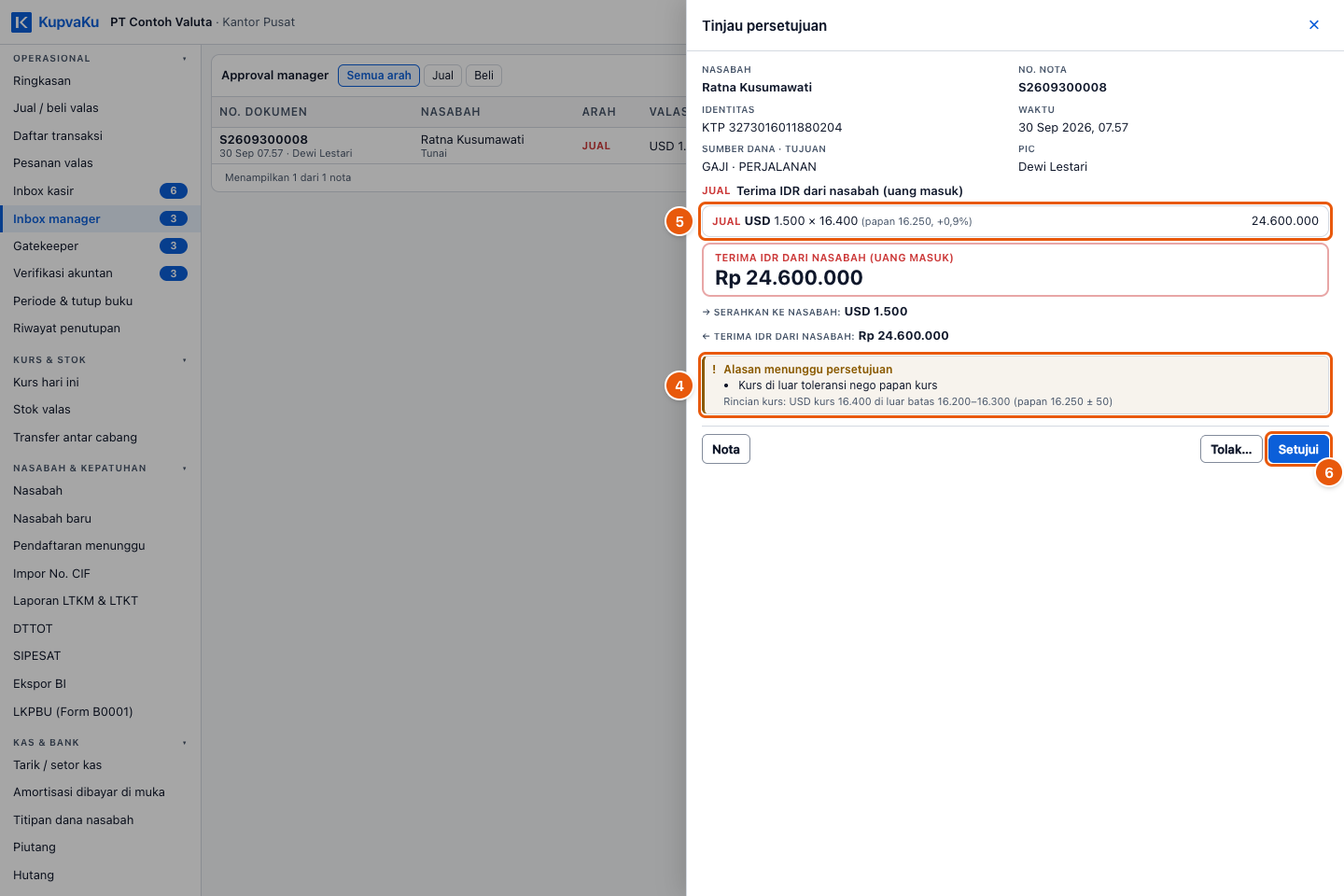
Task: Click the NO. DOKUMEN column header
Action: click(263, 112)
